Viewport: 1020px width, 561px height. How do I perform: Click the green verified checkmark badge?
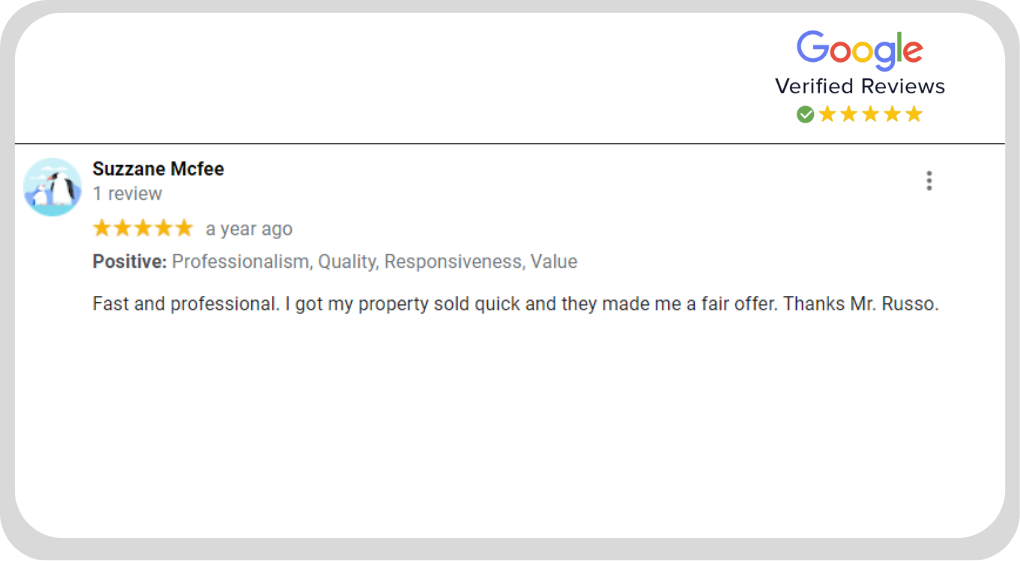coord(805,115)
